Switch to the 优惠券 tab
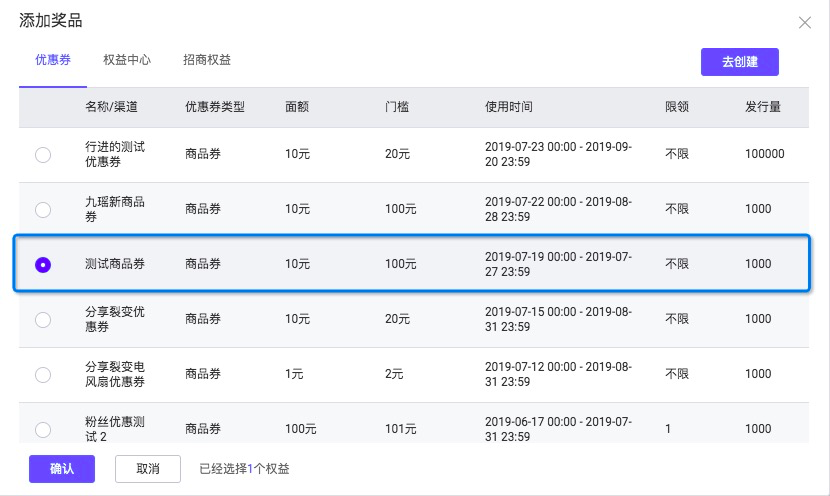The width and height of the screenshot is (830, 496). [x=53, y=60]
